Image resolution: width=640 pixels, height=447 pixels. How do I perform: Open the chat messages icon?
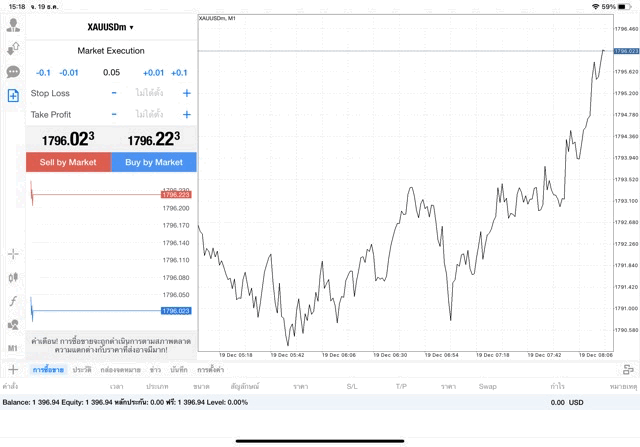(x=13, y=72)
